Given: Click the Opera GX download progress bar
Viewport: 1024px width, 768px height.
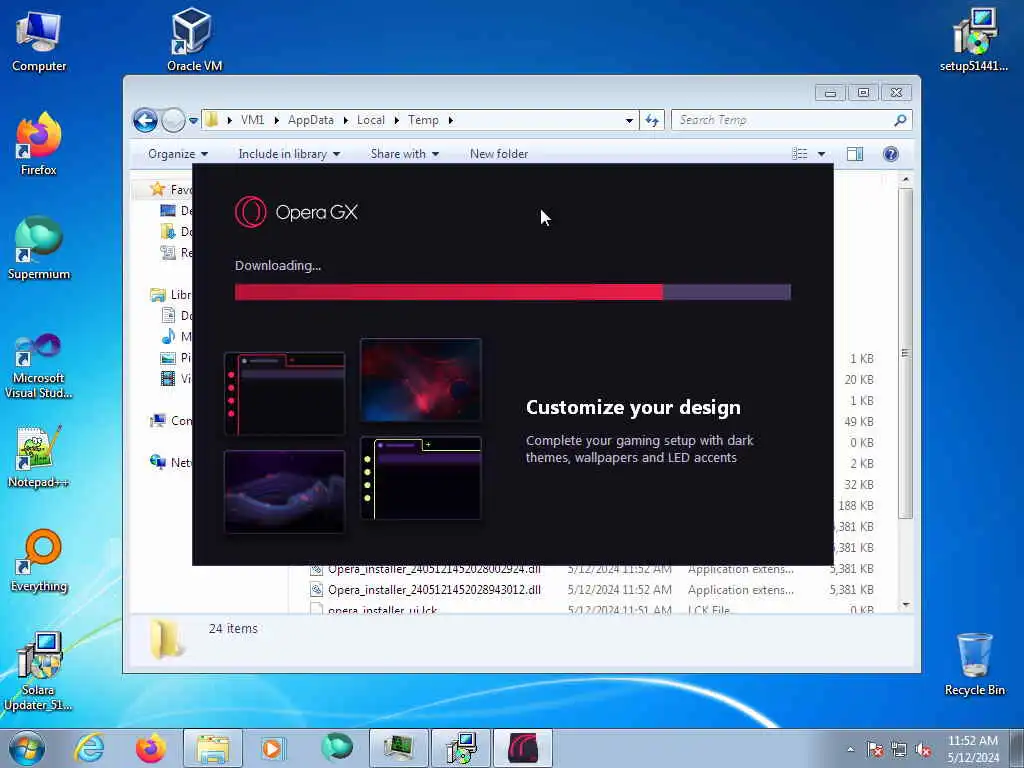Looking at the screenshot, I should (x=513, y=292).
